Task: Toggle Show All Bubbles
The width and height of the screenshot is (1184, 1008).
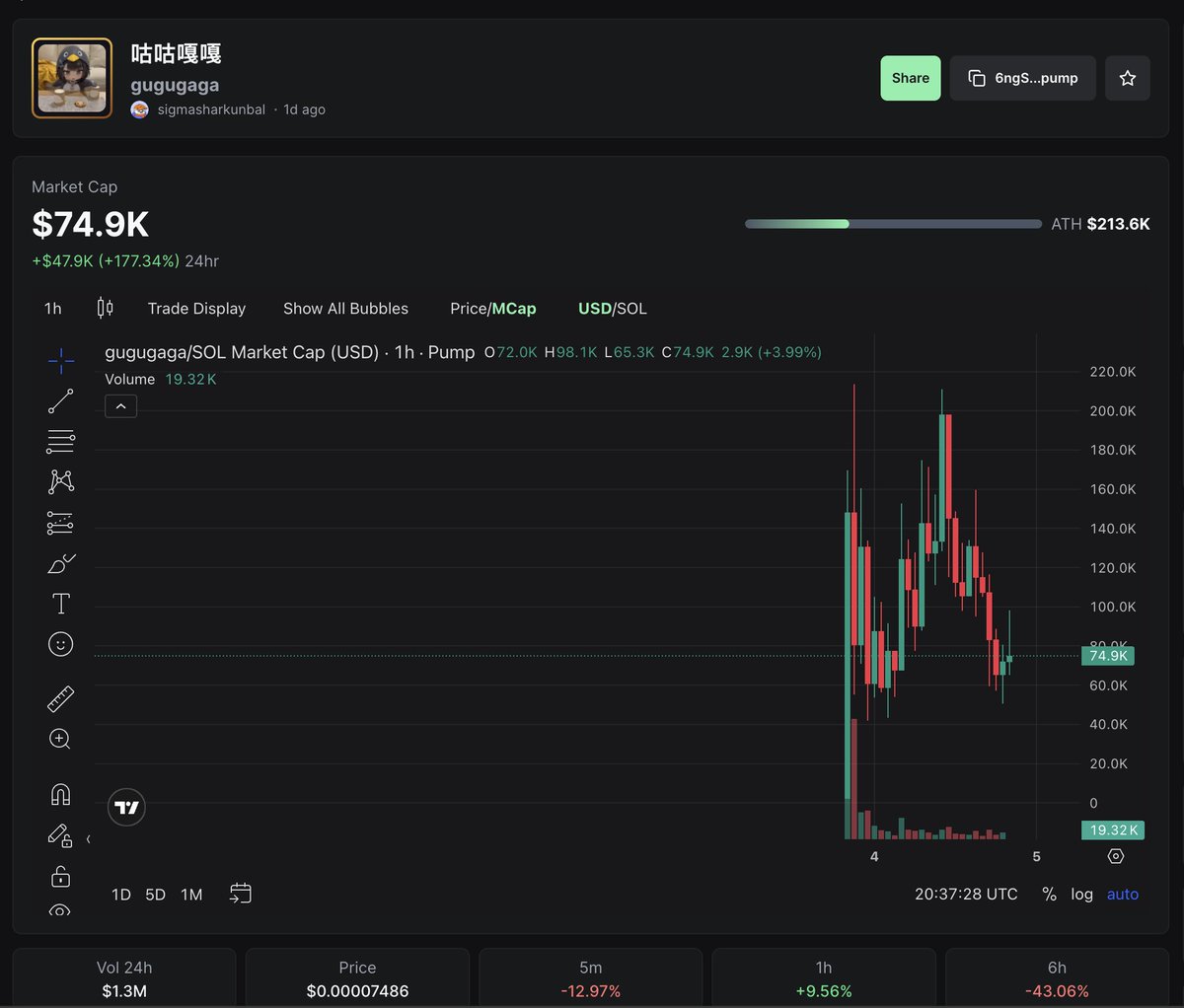Action: [345, 309]
